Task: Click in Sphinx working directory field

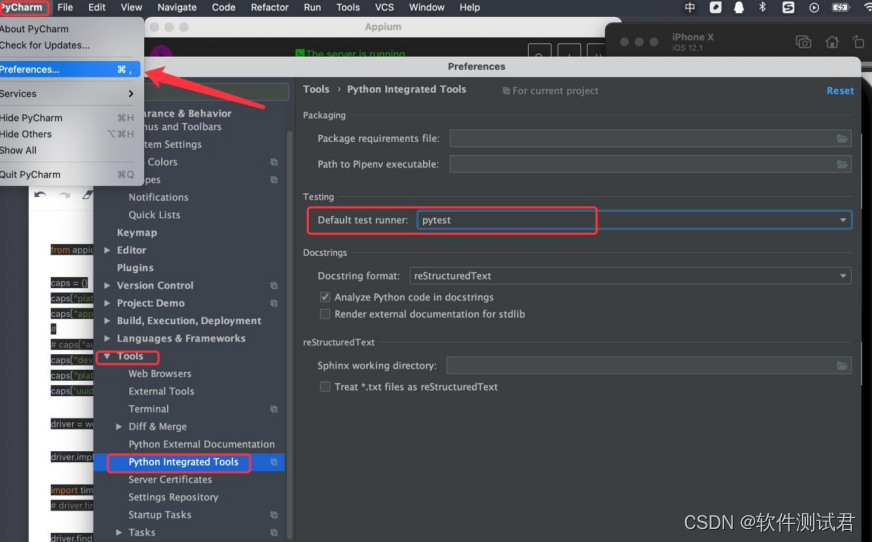Action: click(648, 365)
